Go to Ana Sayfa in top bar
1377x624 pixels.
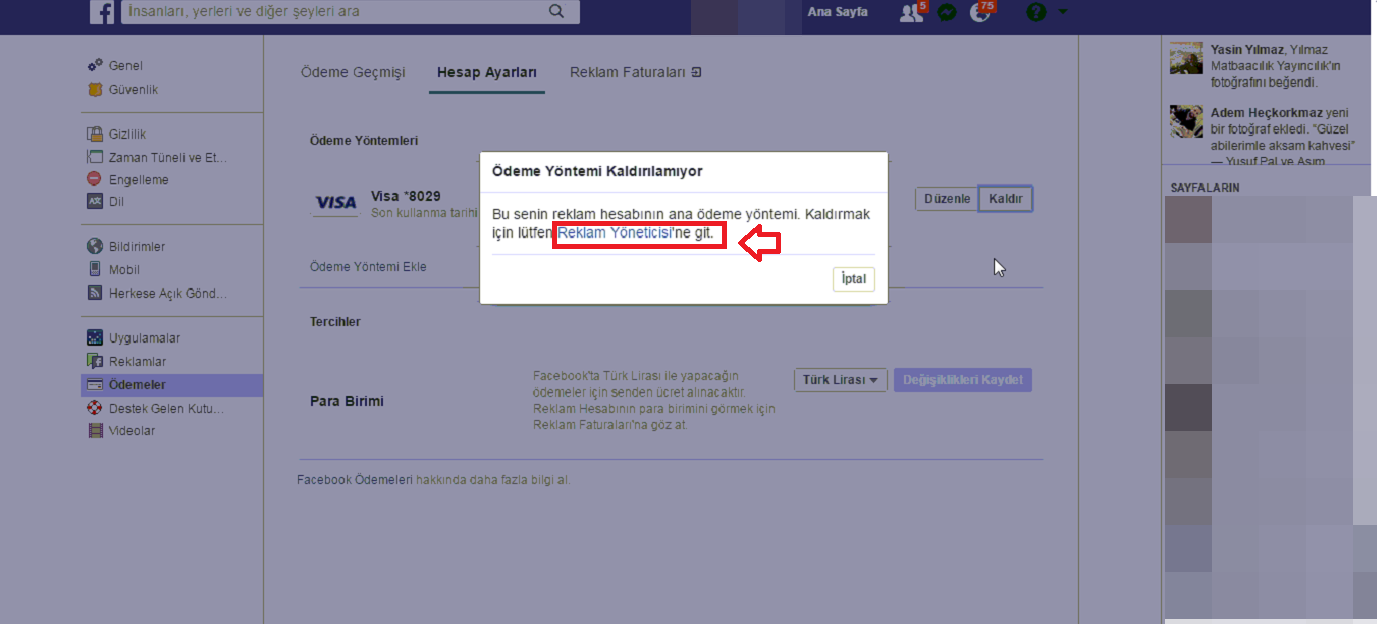838,12
